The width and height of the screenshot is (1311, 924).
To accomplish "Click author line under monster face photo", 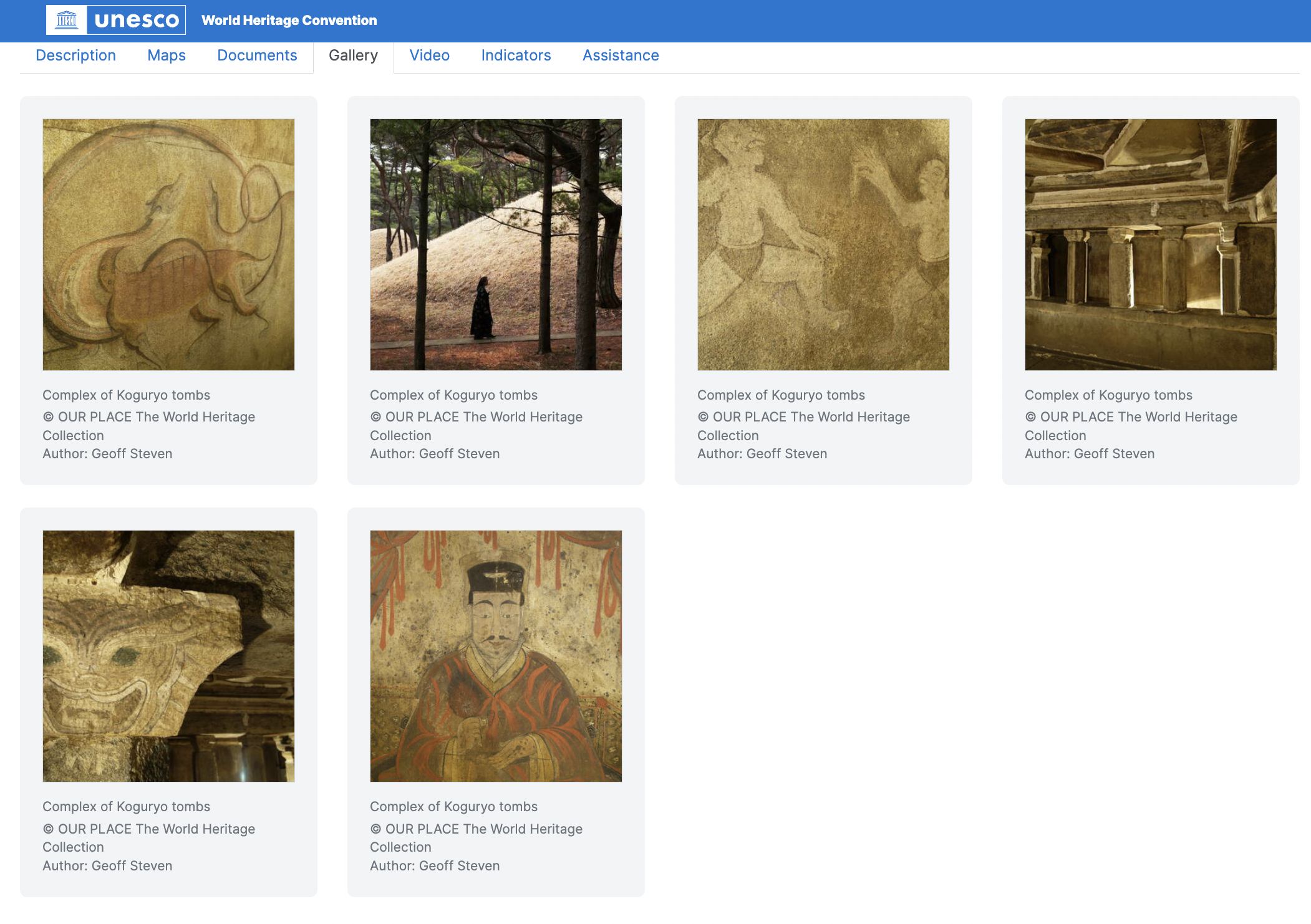I will (x=107, y=866).
